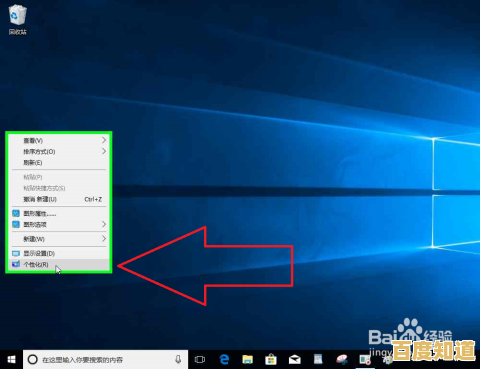Expand the 图形选项 graphics options submenu
The image size is (480, 369).
point(59,224)
